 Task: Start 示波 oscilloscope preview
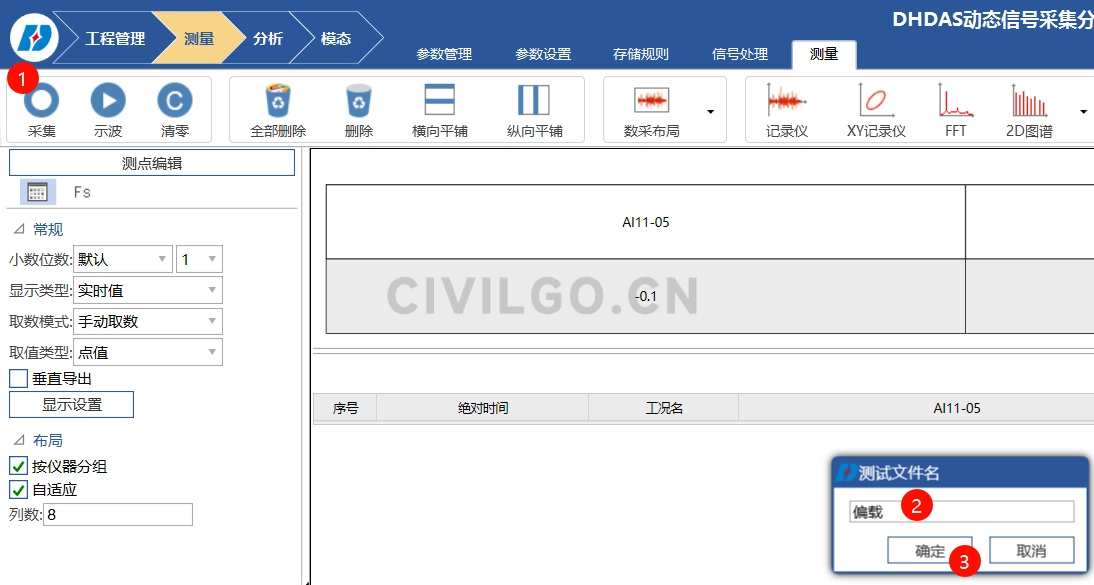tap(108, 101)
